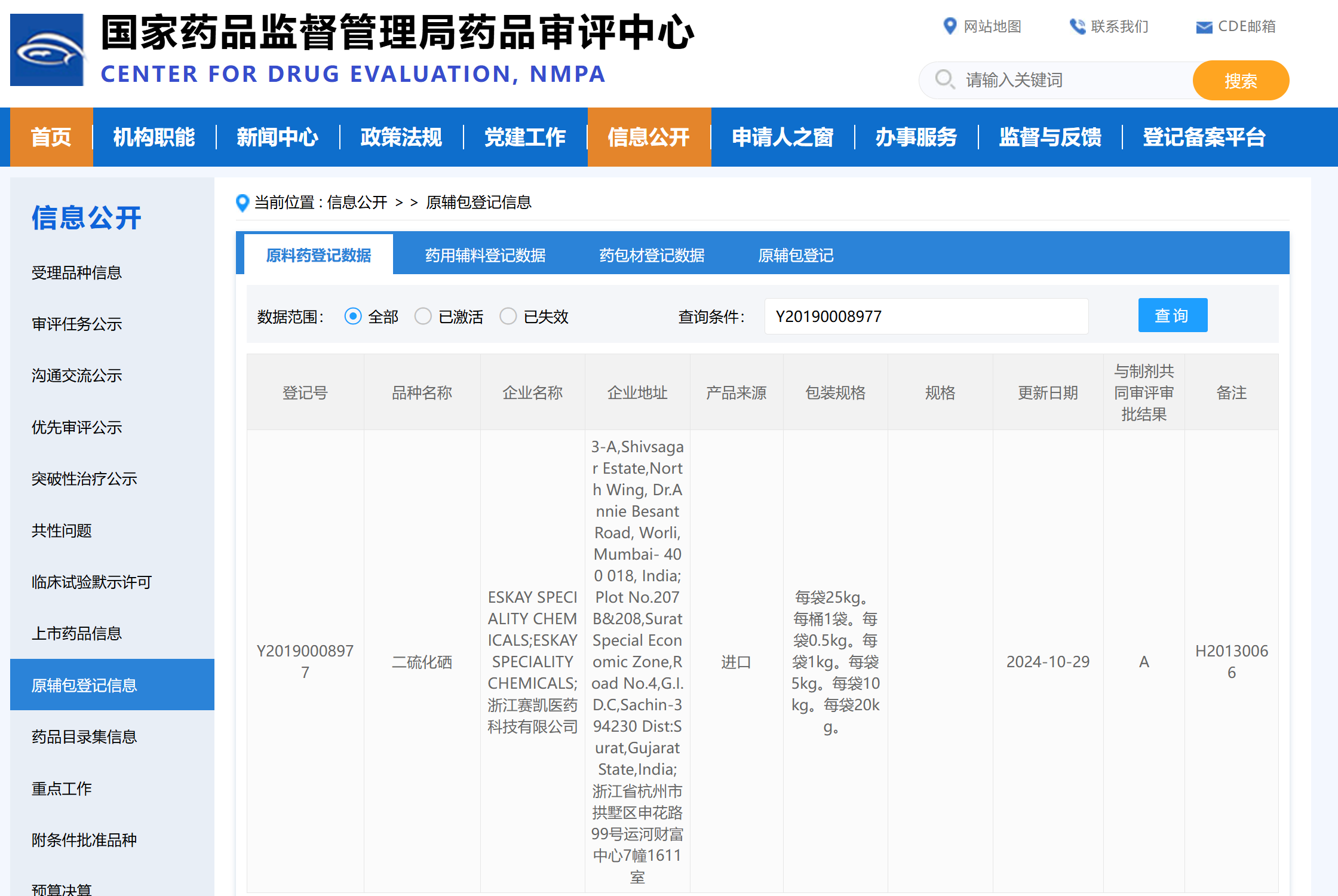Click the search magnifier icon
The image size is (1338, 896).
[944, 79]
